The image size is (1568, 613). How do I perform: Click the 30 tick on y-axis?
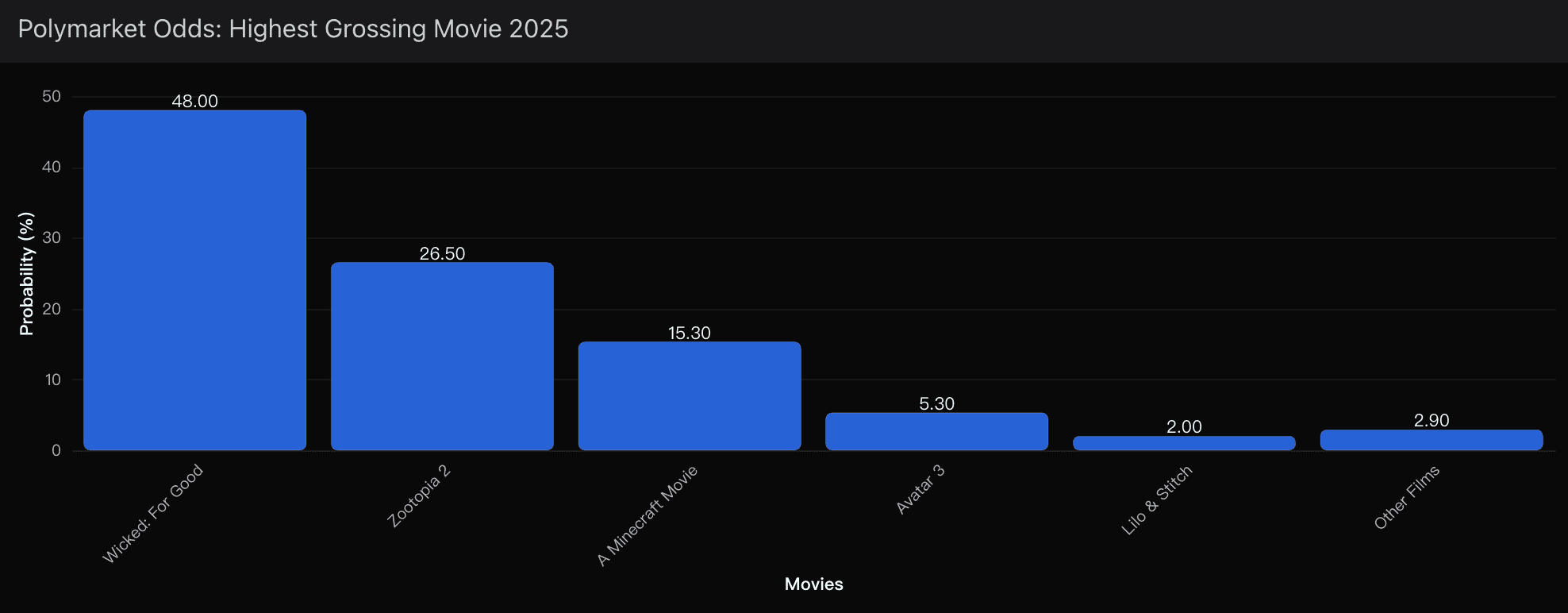pos(52,237)
